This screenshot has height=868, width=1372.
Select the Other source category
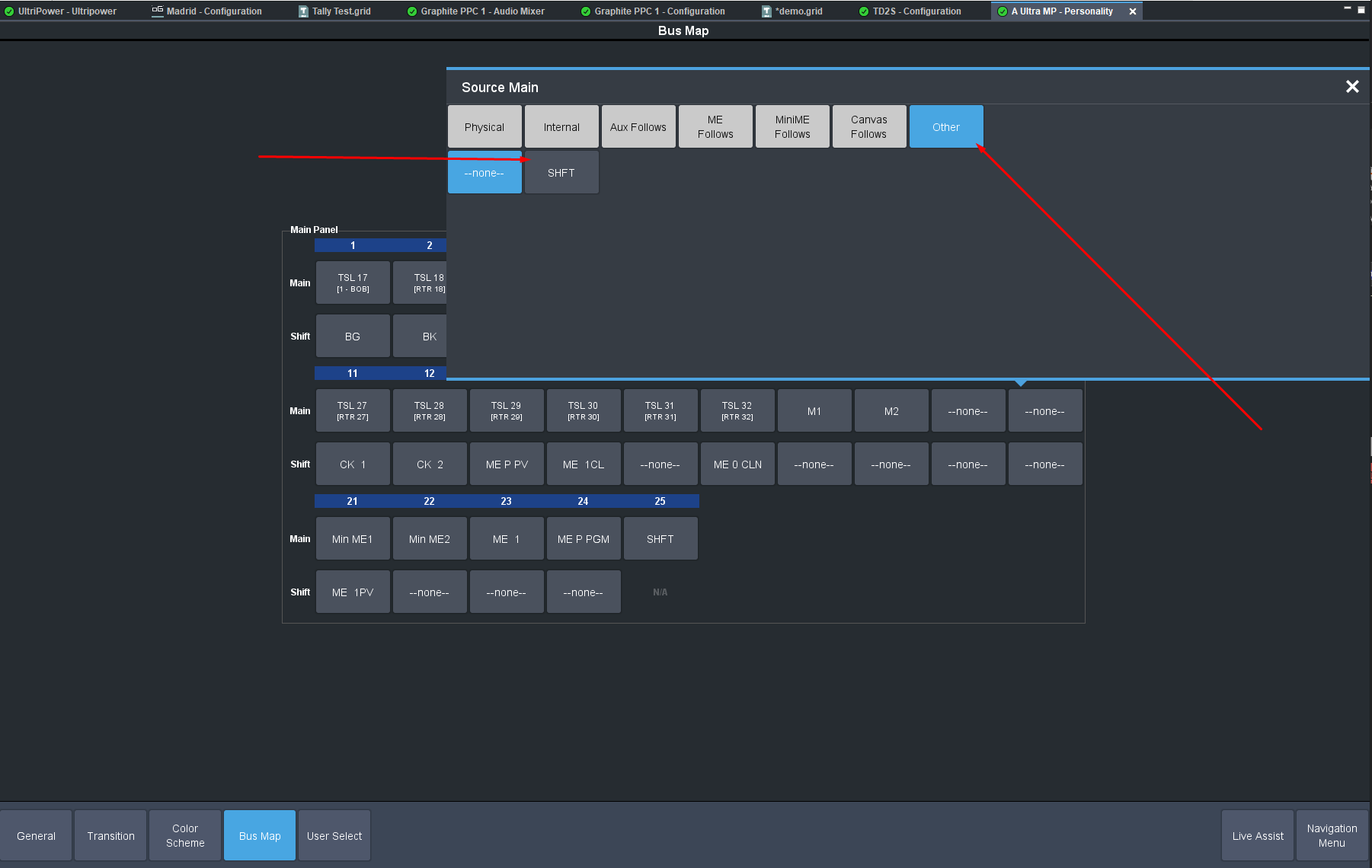946,127
